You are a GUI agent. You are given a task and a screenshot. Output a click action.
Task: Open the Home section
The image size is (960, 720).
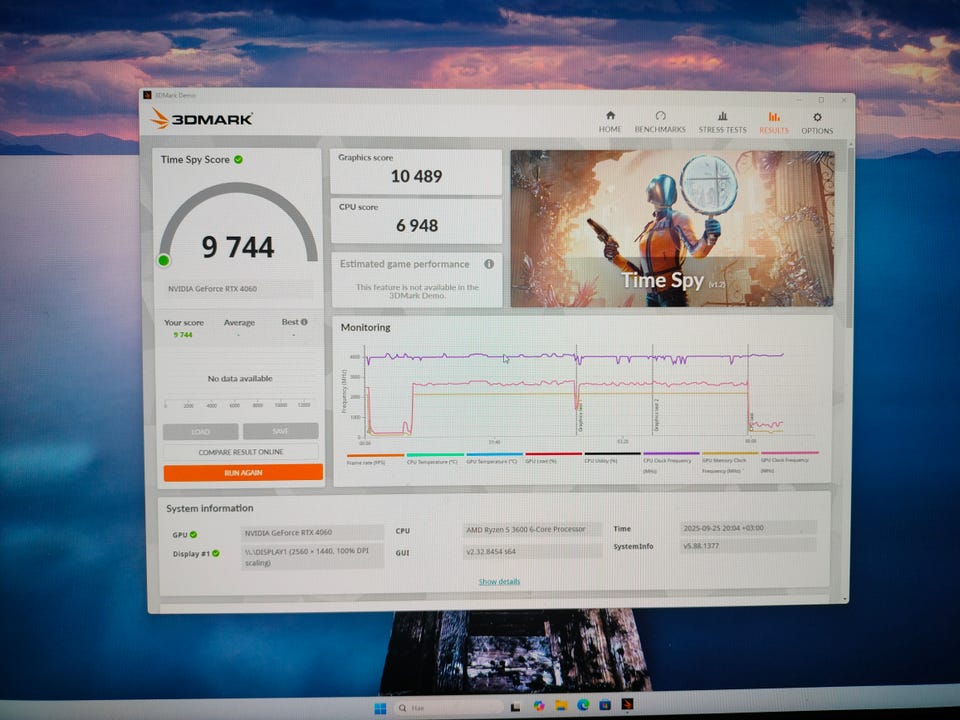point(610,122)
